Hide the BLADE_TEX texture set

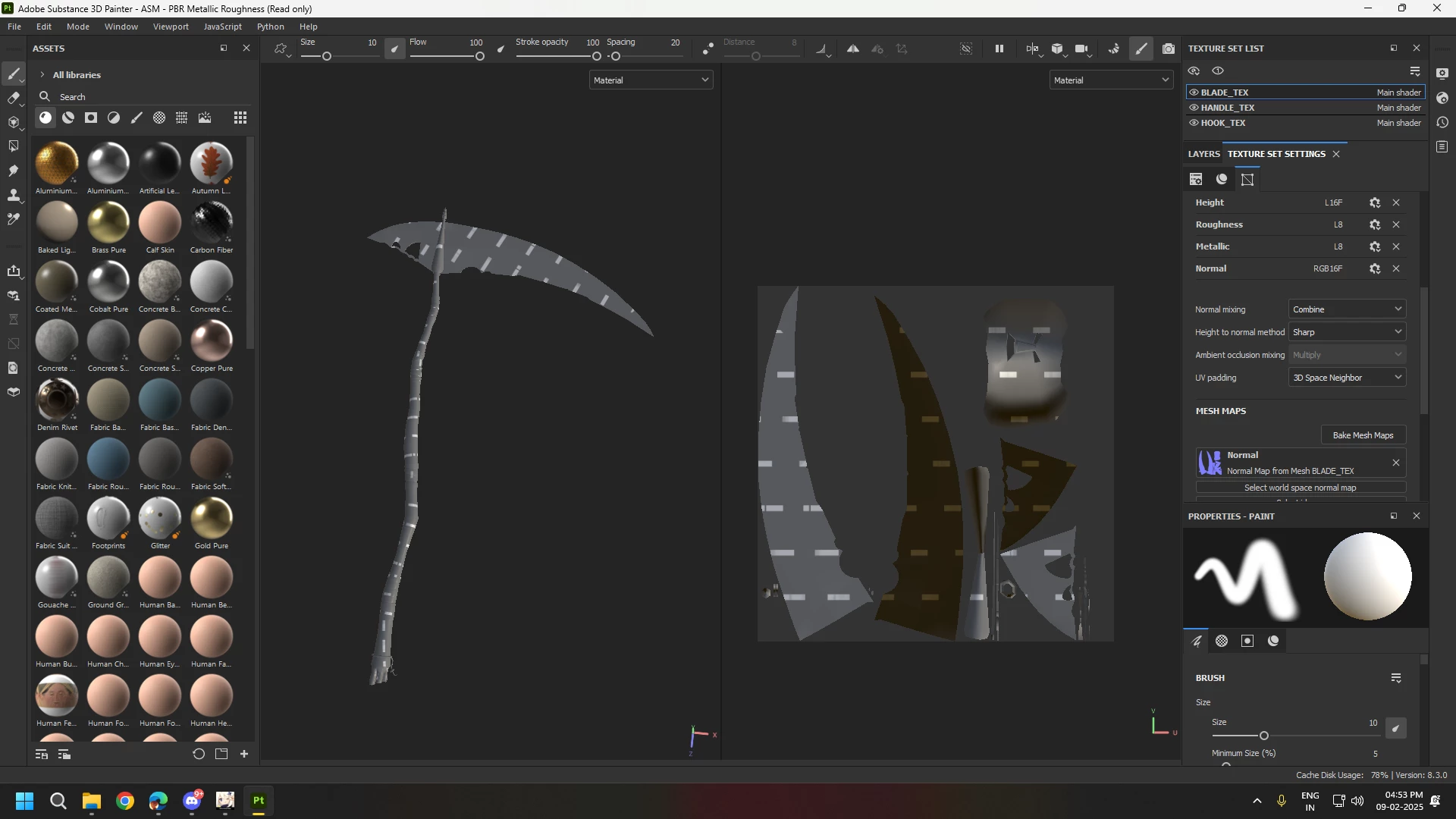point(1194,93)
